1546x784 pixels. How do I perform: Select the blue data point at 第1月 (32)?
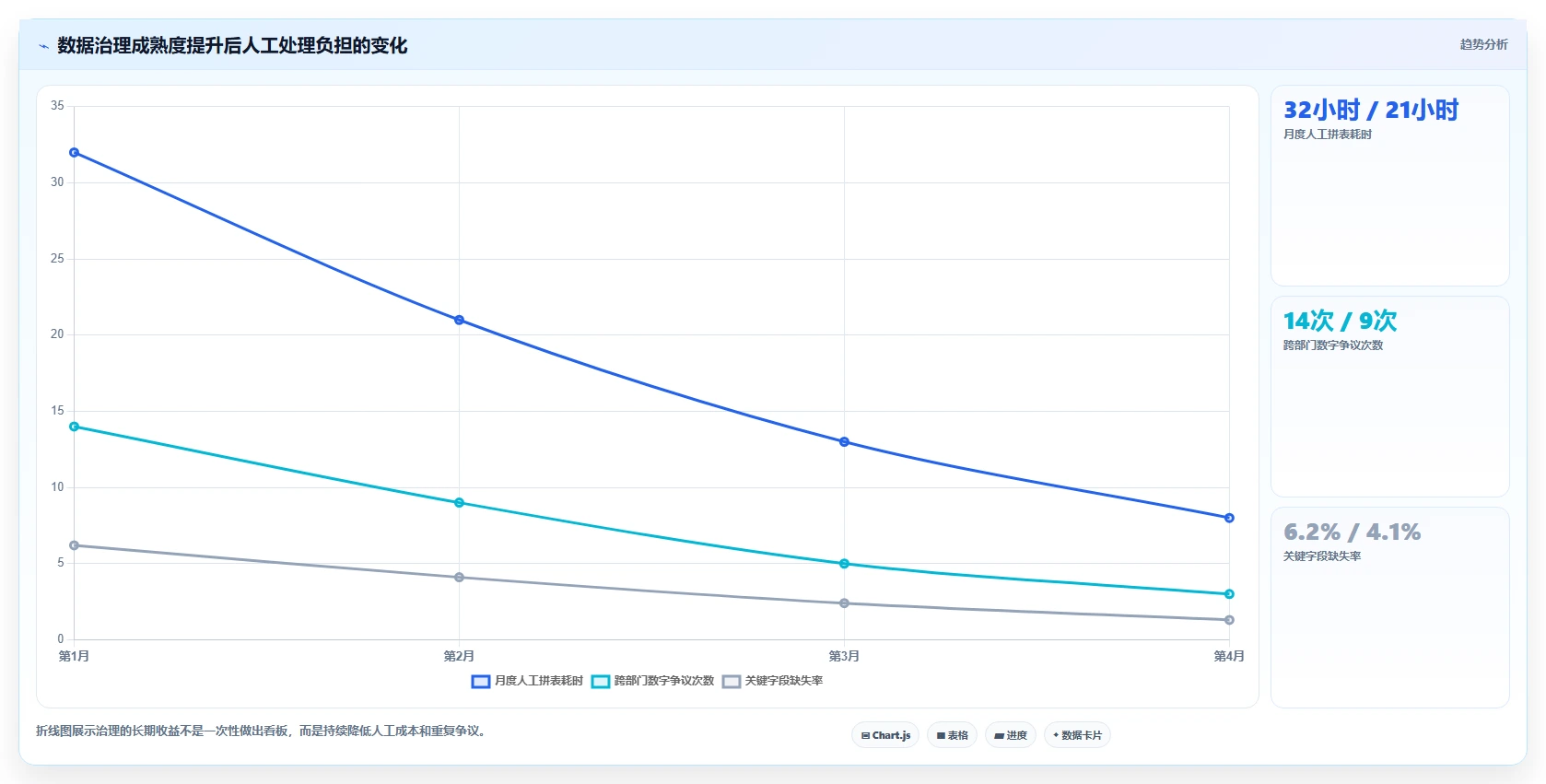click(75, 153)
